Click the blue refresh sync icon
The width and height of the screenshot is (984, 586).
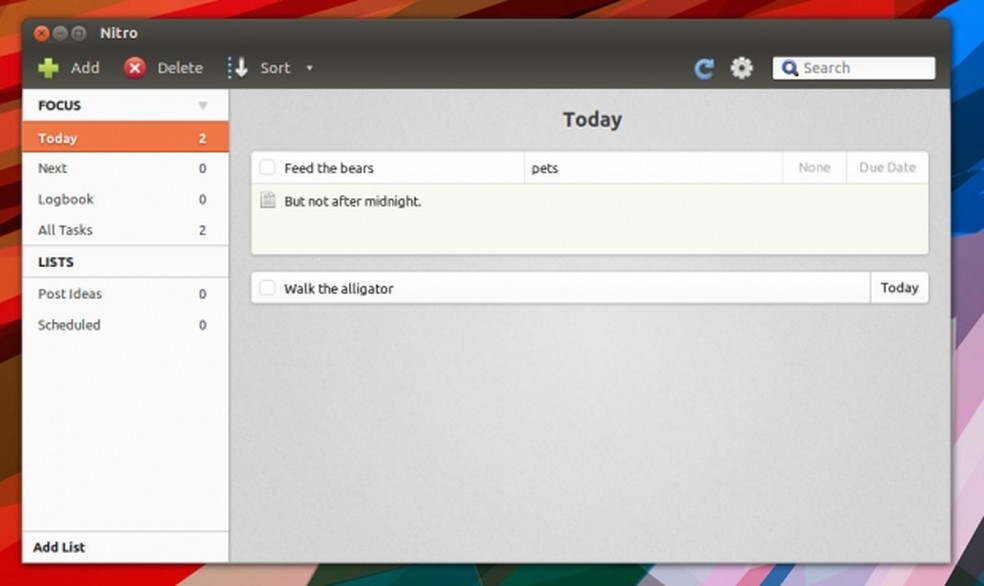[704, 68]
